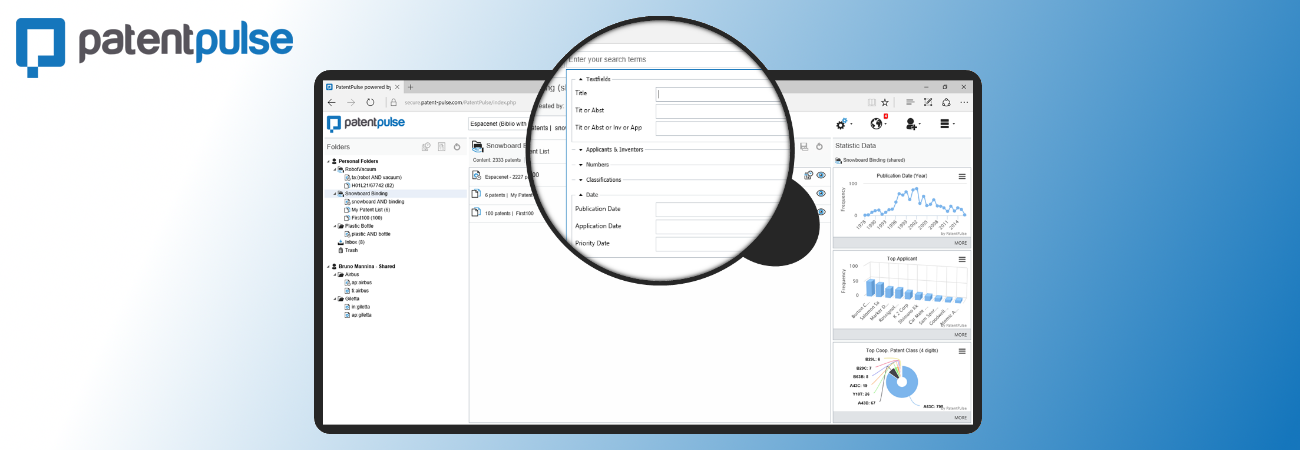The width and height of the screenshot is (1300, 450).
Task: Expand the Numbers section
Action: (x=594, y=164)
